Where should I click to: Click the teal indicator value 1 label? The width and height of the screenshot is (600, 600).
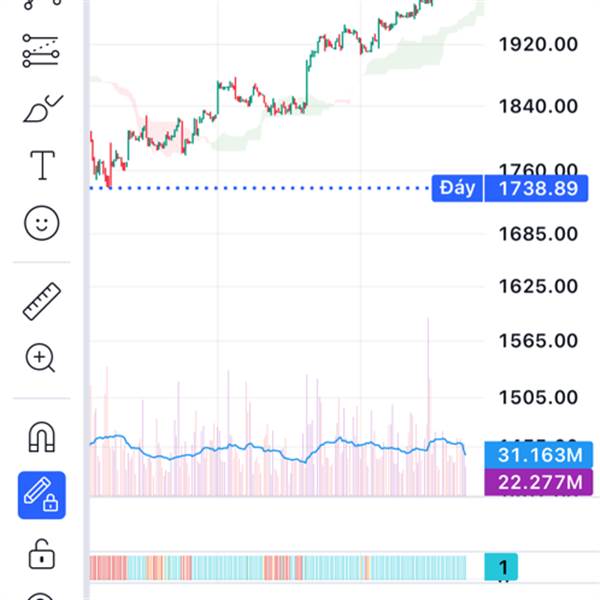click(x=503, y=568)
